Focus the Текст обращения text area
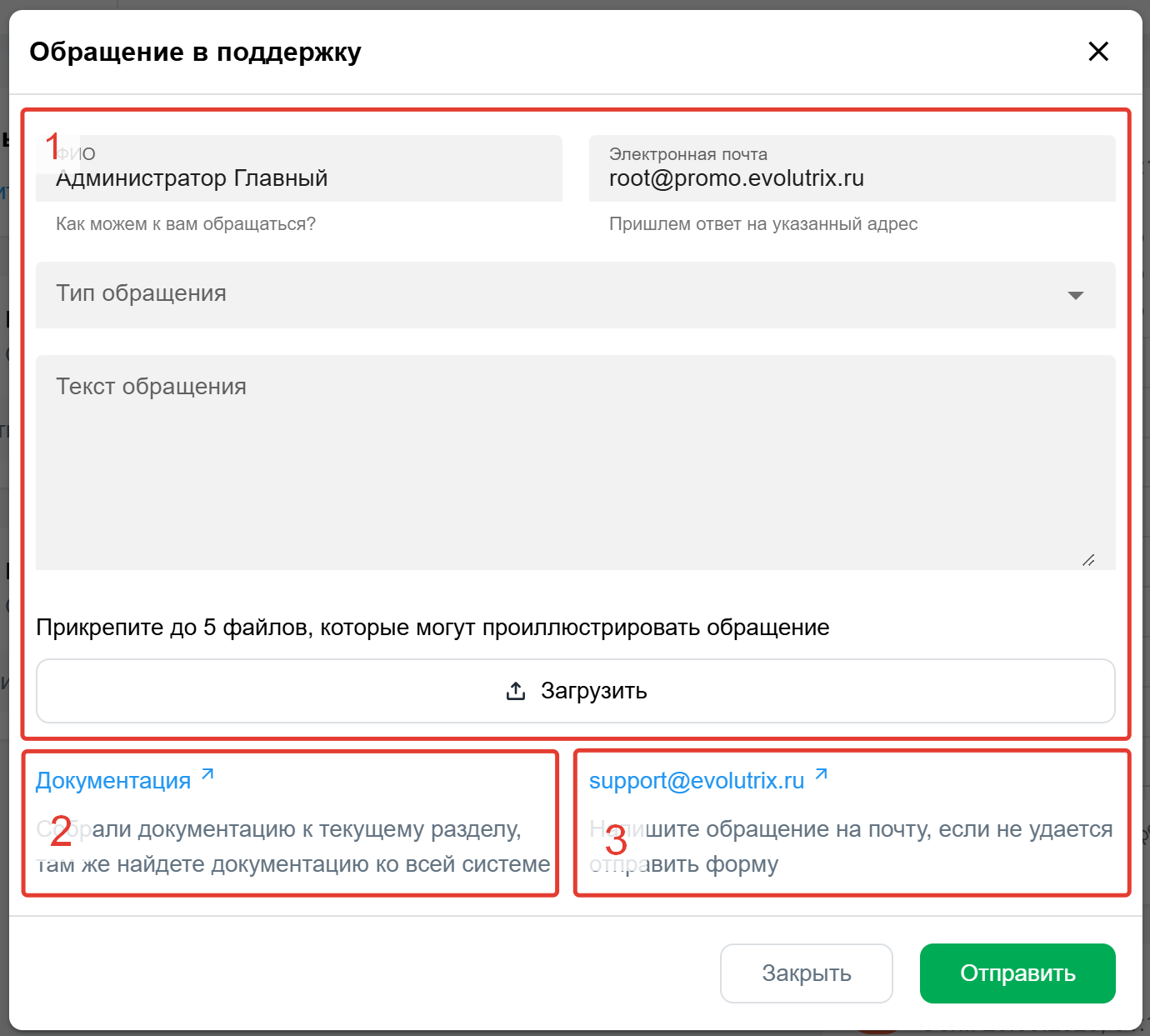The image size is (1150, 1036). (575, 463)
